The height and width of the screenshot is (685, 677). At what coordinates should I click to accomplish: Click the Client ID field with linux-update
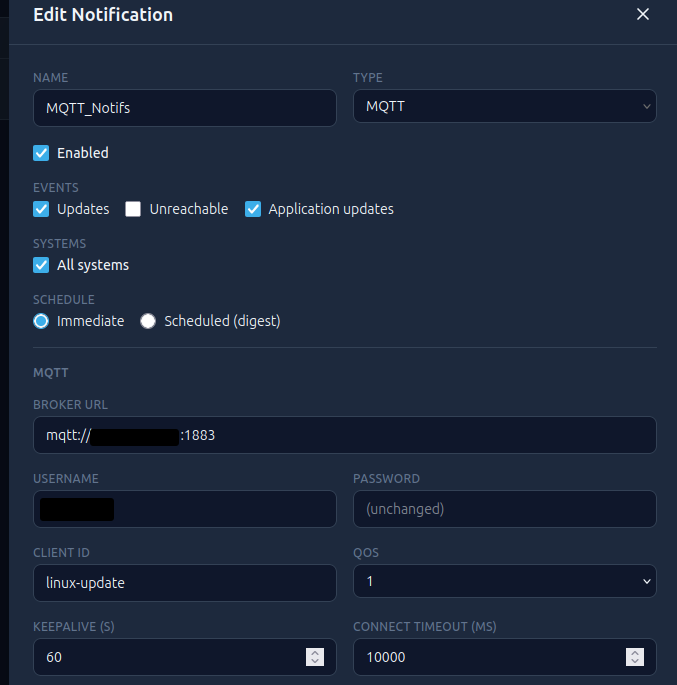point(185,583)
